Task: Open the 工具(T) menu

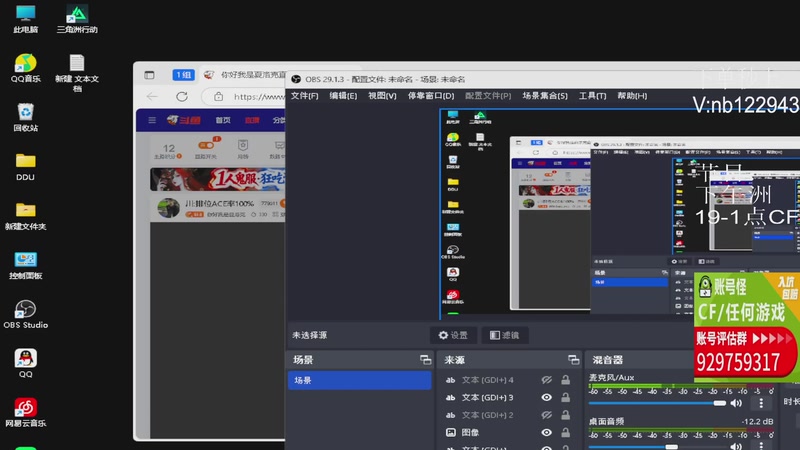Action: point(592,96)
